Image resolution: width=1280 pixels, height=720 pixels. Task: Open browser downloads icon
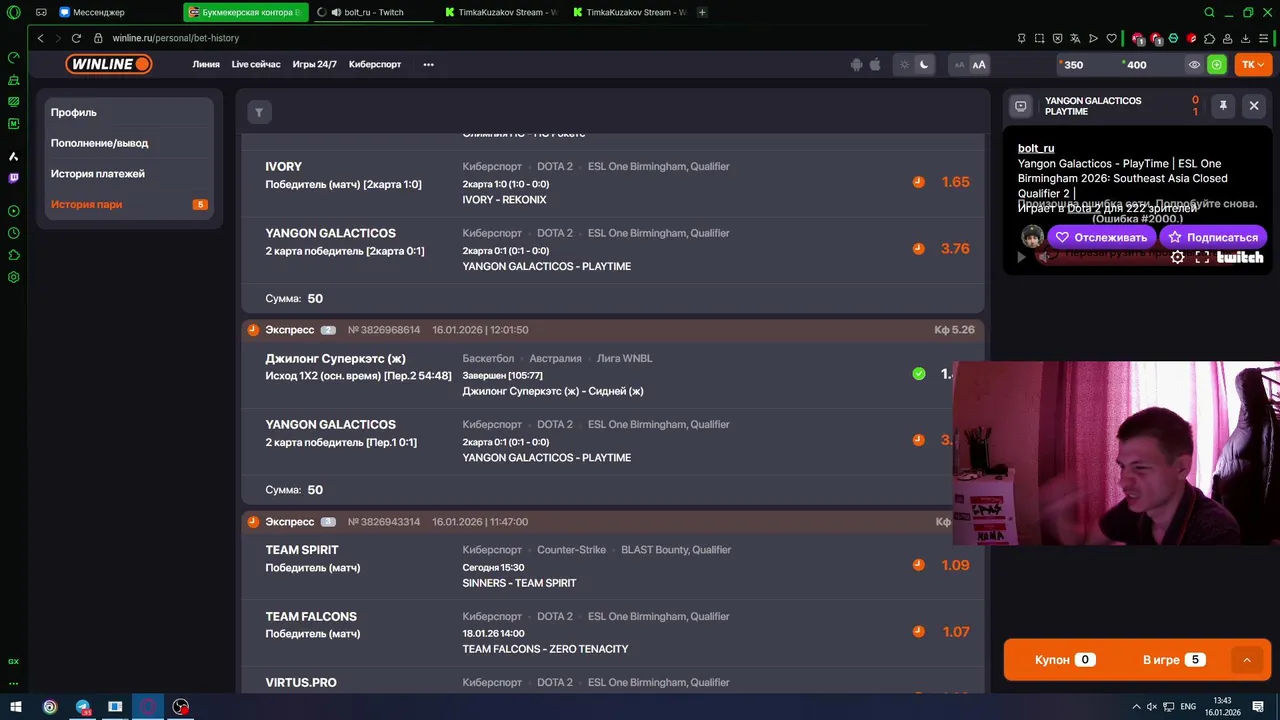point(1245,38)
